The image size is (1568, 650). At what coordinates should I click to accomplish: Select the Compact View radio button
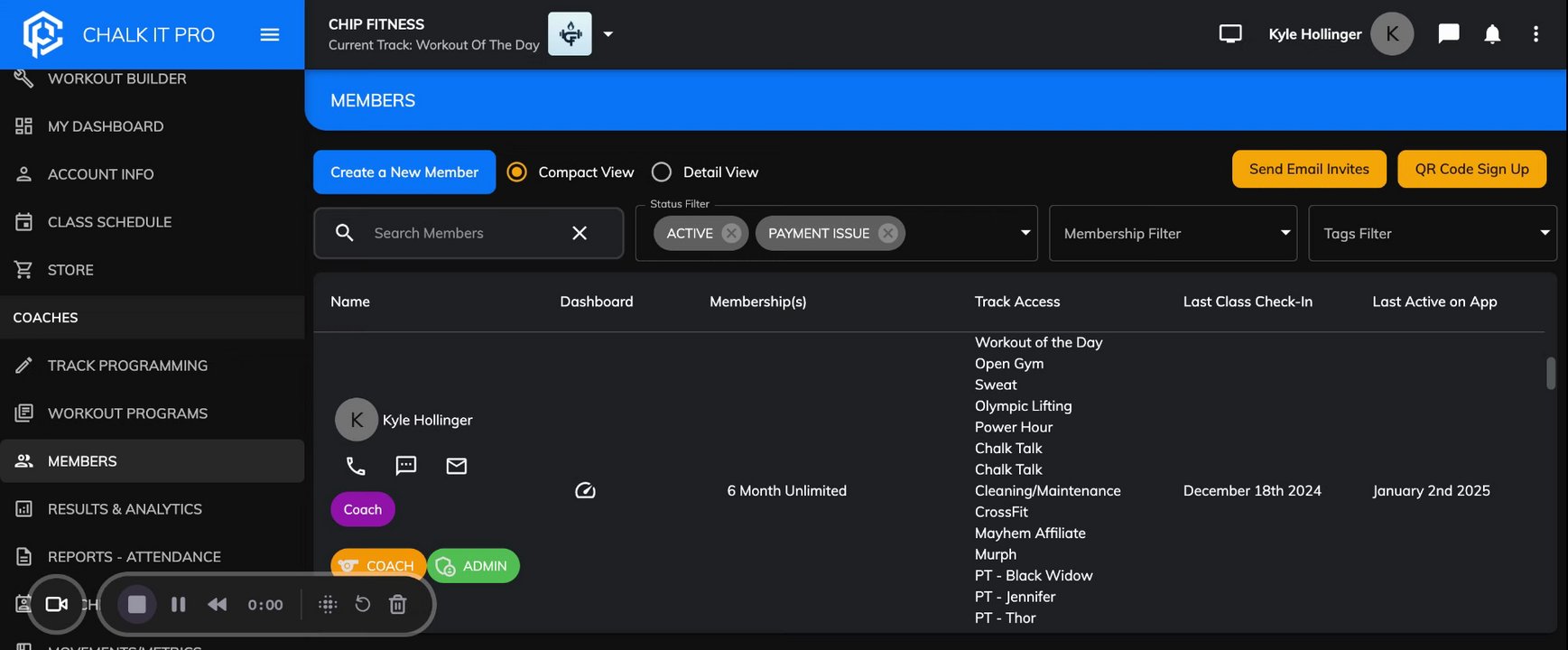point(517,172)
